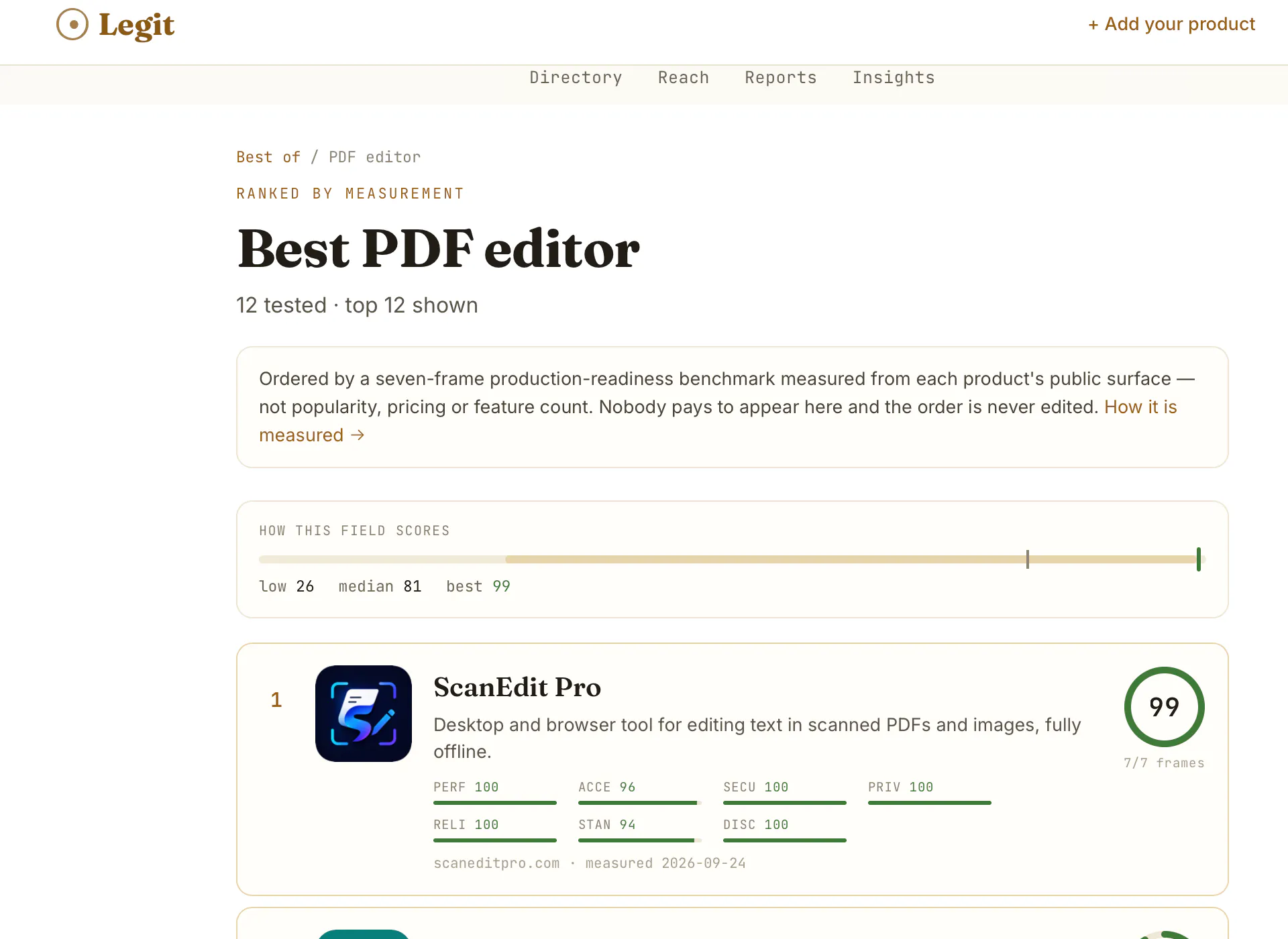Click the ScanEdit Pro description text
1288x939 pixels.
[757, 738]
